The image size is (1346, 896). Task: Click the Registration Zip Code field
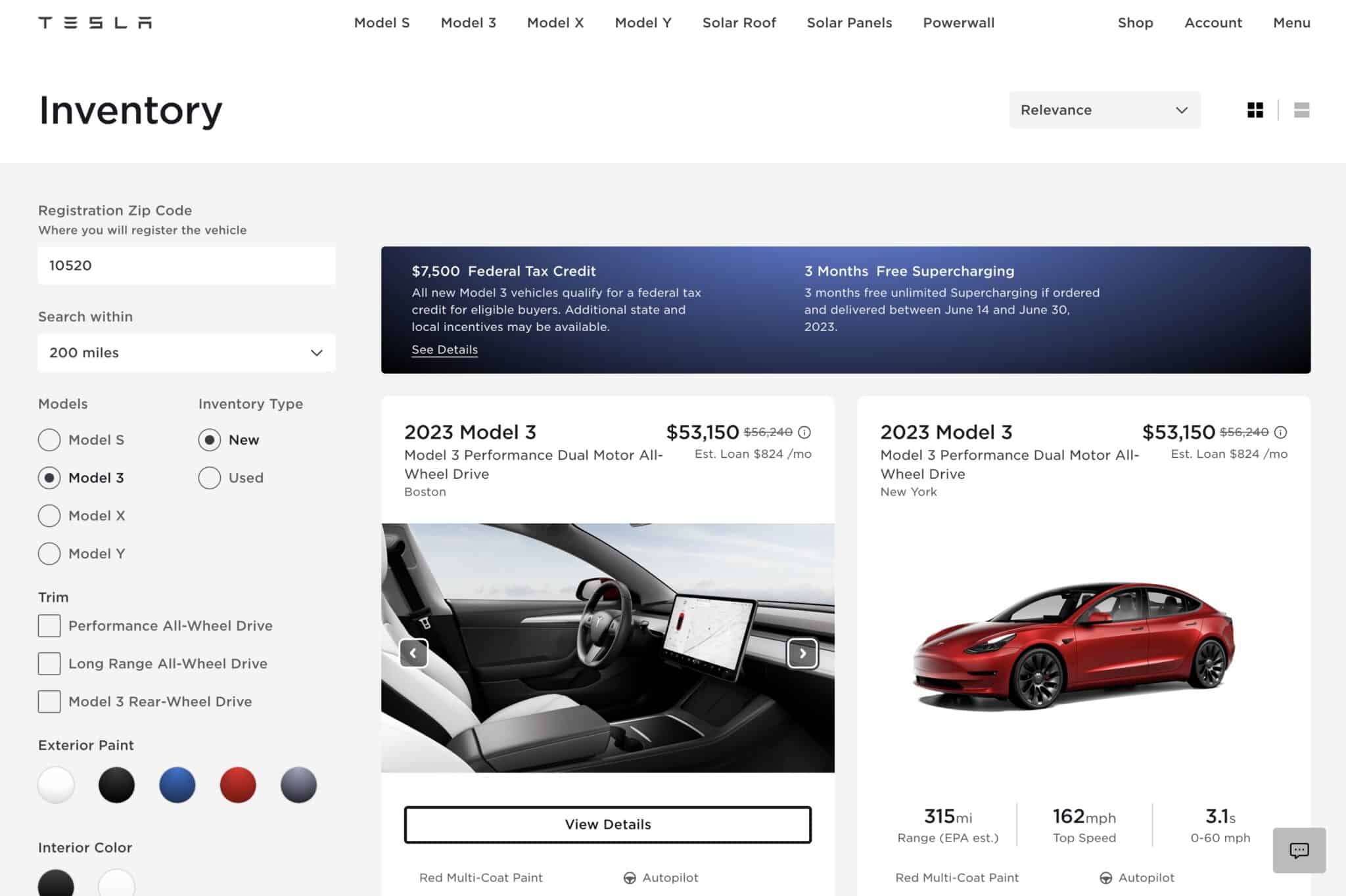pos(187,265)
